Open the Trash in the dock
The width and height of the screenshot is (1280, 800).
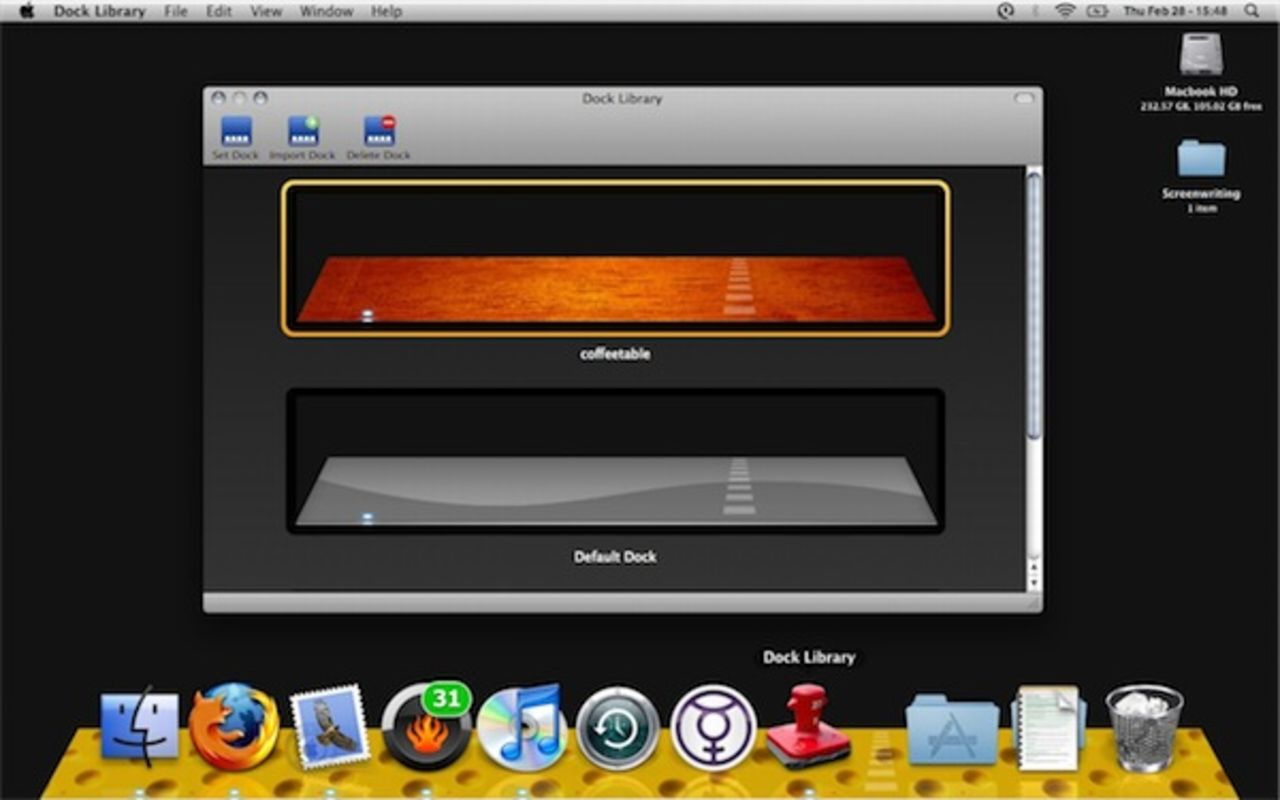tap(1144, 727)
